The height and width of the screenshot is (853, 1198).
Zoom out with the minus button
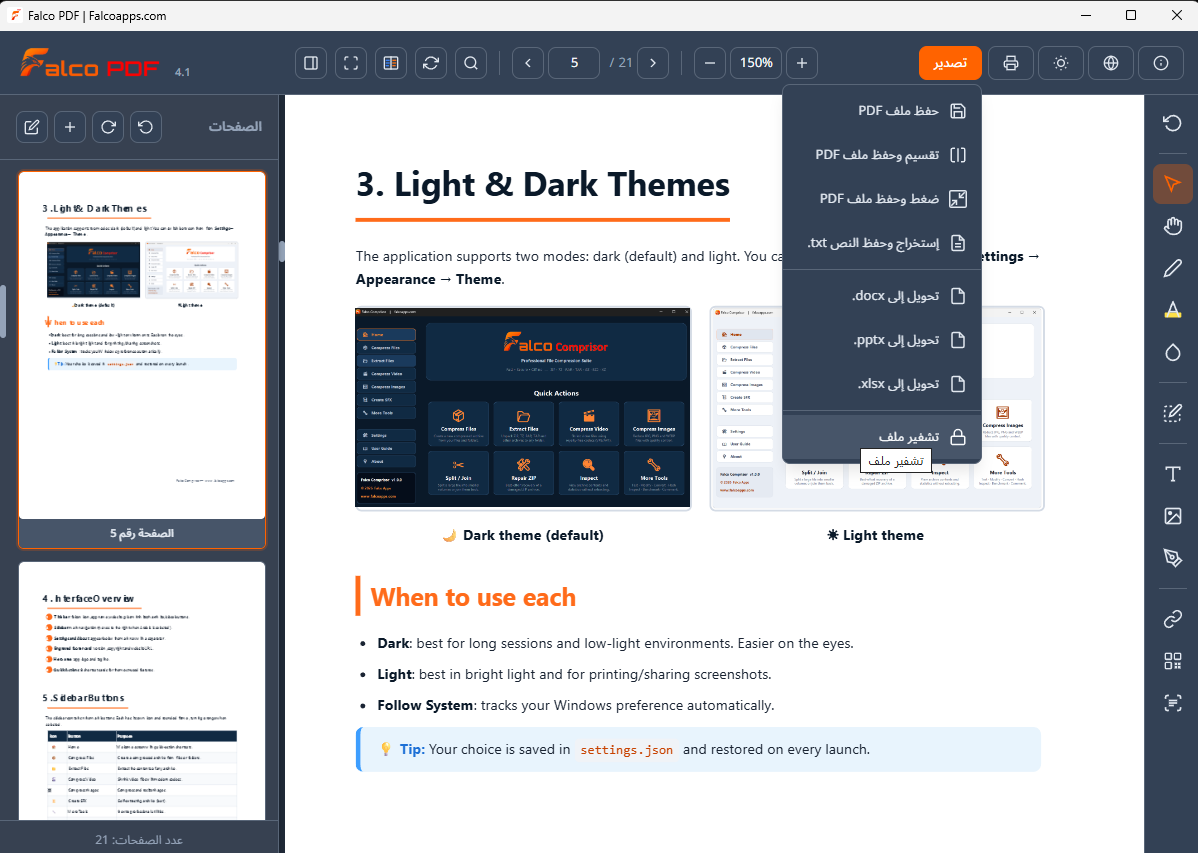point(710,63)
